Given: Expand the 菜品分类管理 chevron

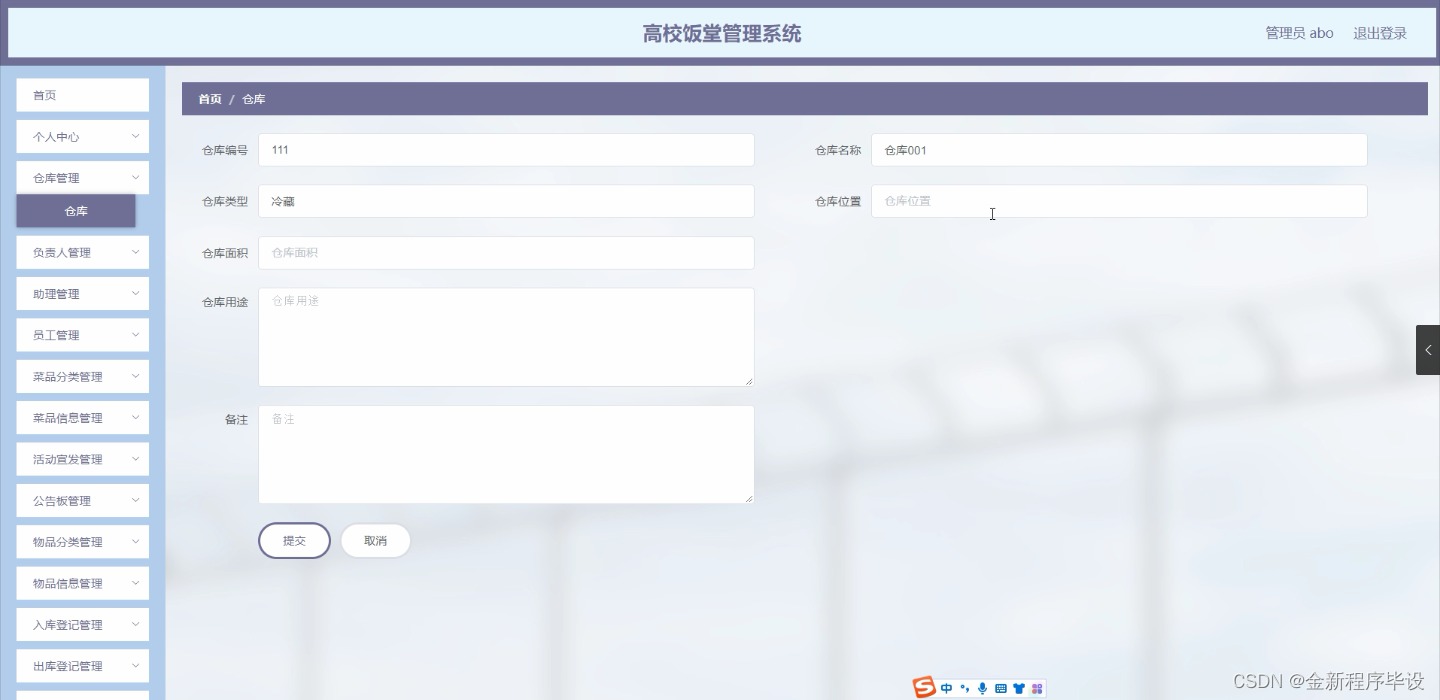Looking at the screenshot, I should pyautogui.click(x=135, y=376).
